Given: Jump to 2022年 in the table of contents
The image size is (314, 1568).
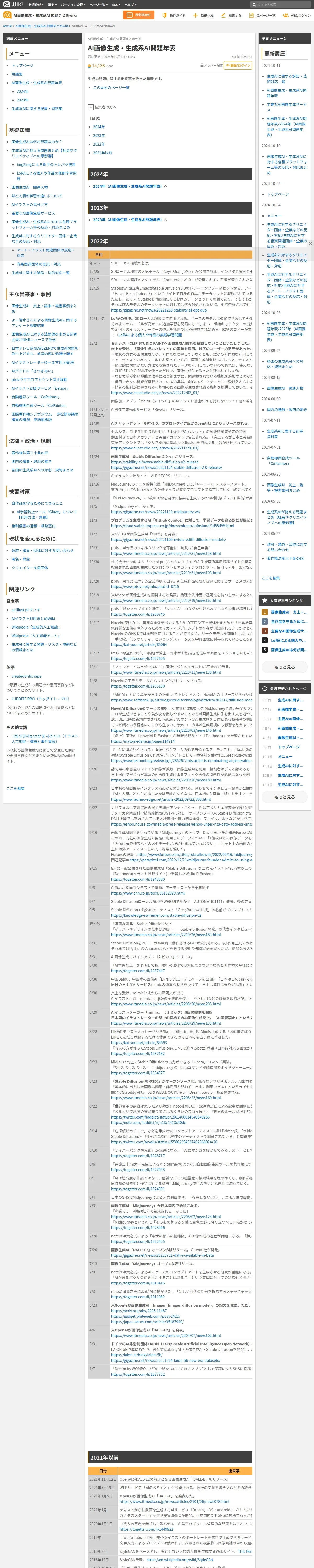Looking at the screenshot, I should coord(99,144).
